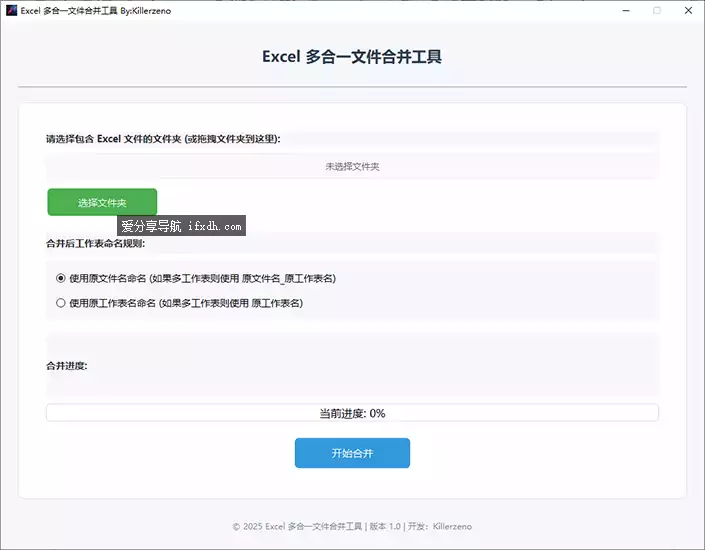Click the disabled maximize window button
Viewport: 705px width, 550px height.
tap(657, 10)
